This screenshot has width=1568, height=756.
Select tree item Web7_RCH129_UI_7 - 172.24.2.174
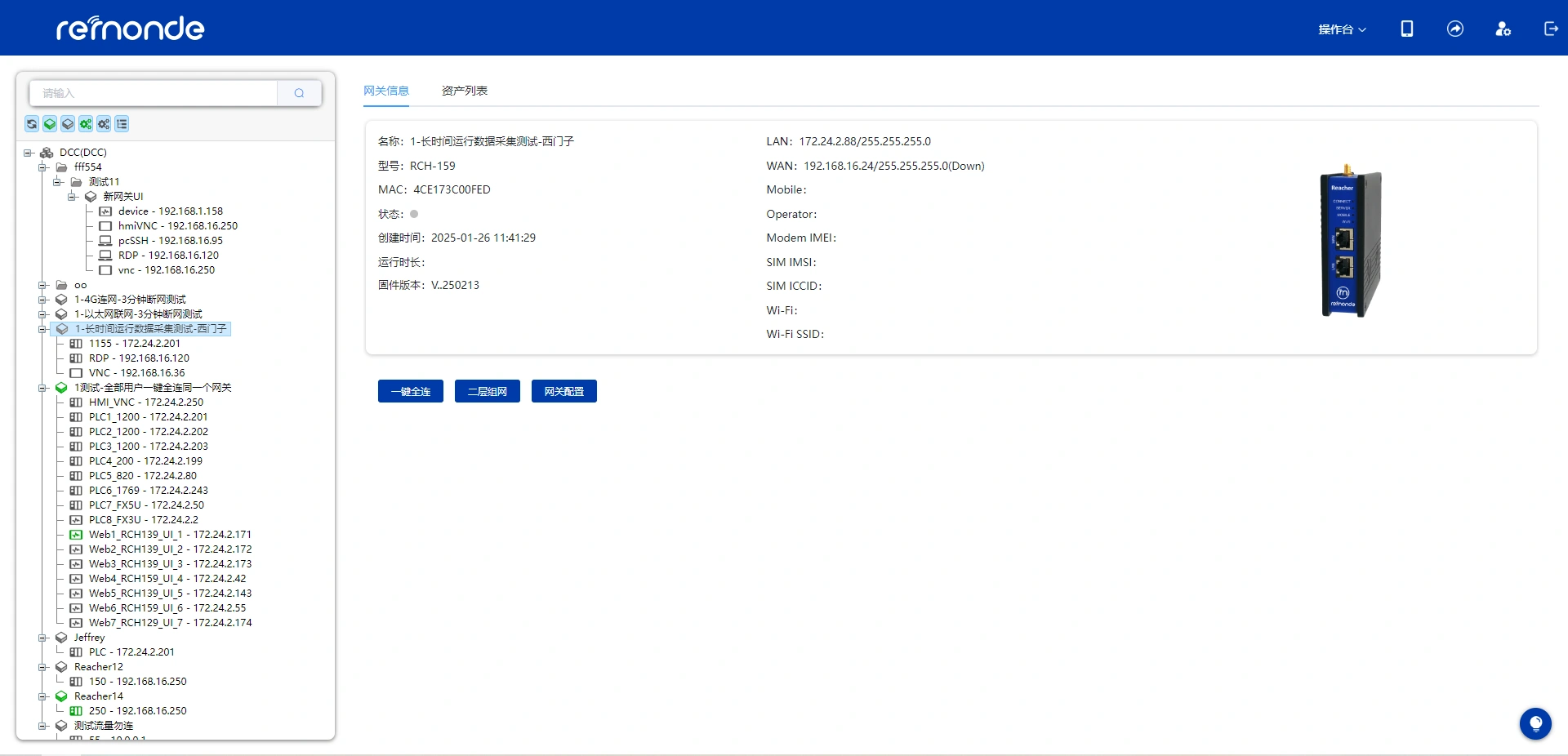pos(170,623)
